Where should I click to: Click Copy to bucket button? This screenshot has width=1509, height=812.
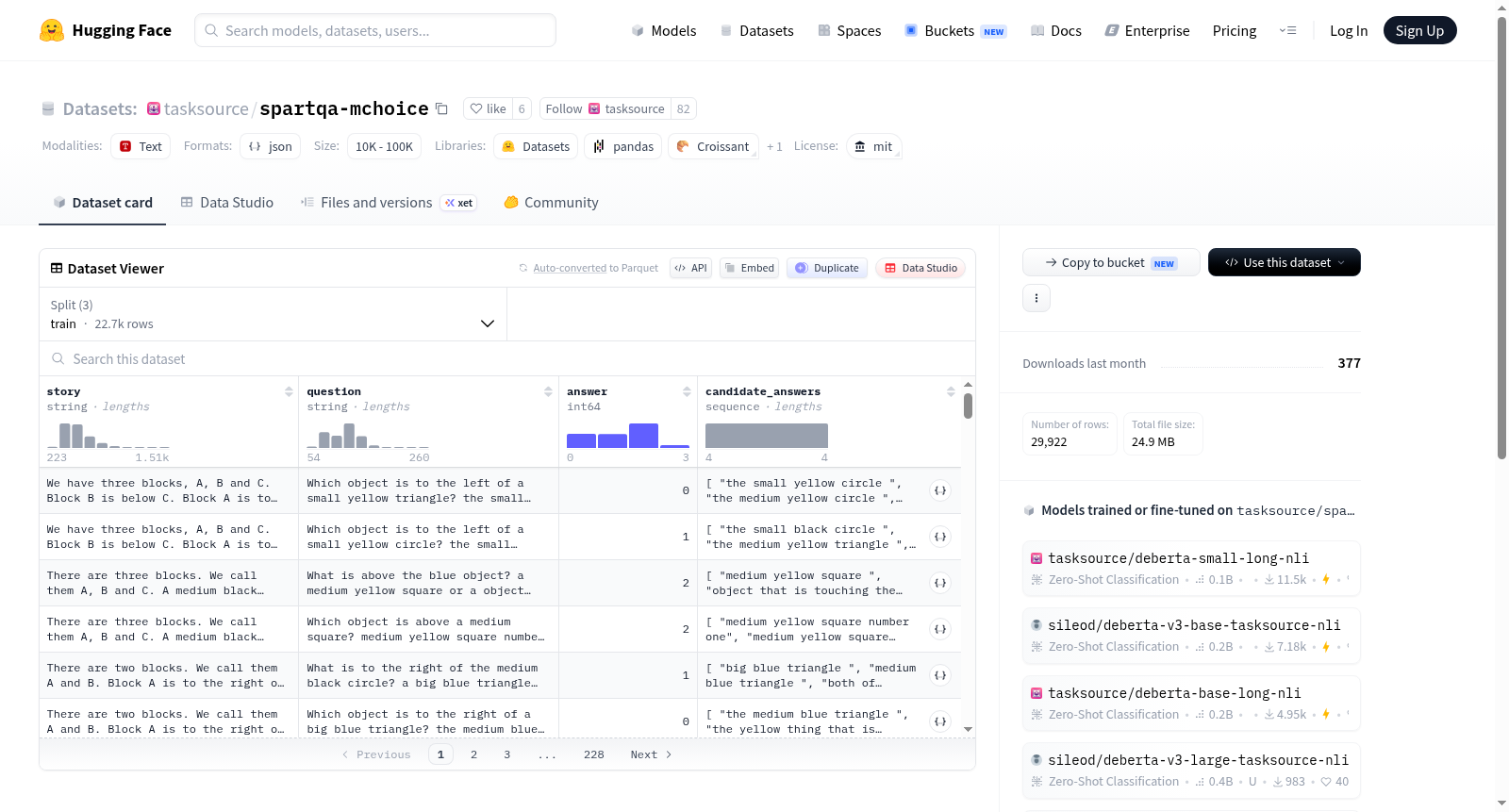(x=1111, y=262)
